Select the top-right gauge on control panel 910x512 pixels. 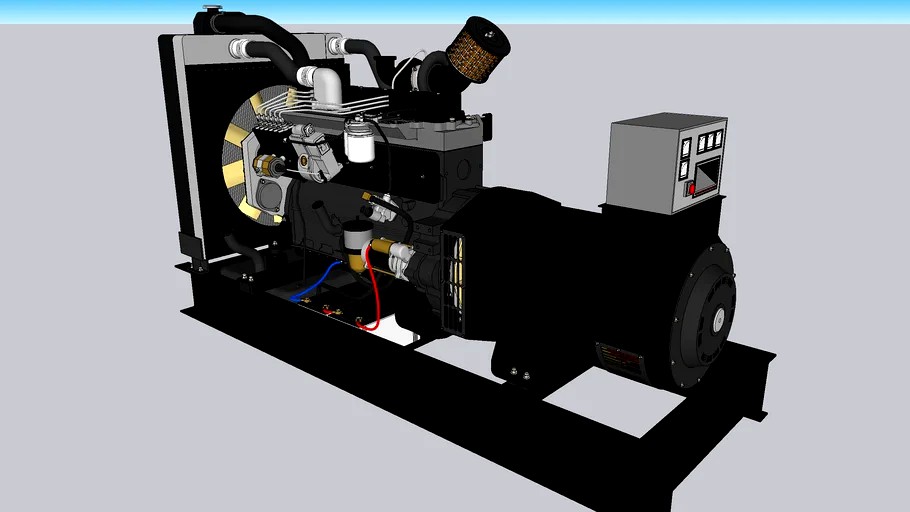718,138
